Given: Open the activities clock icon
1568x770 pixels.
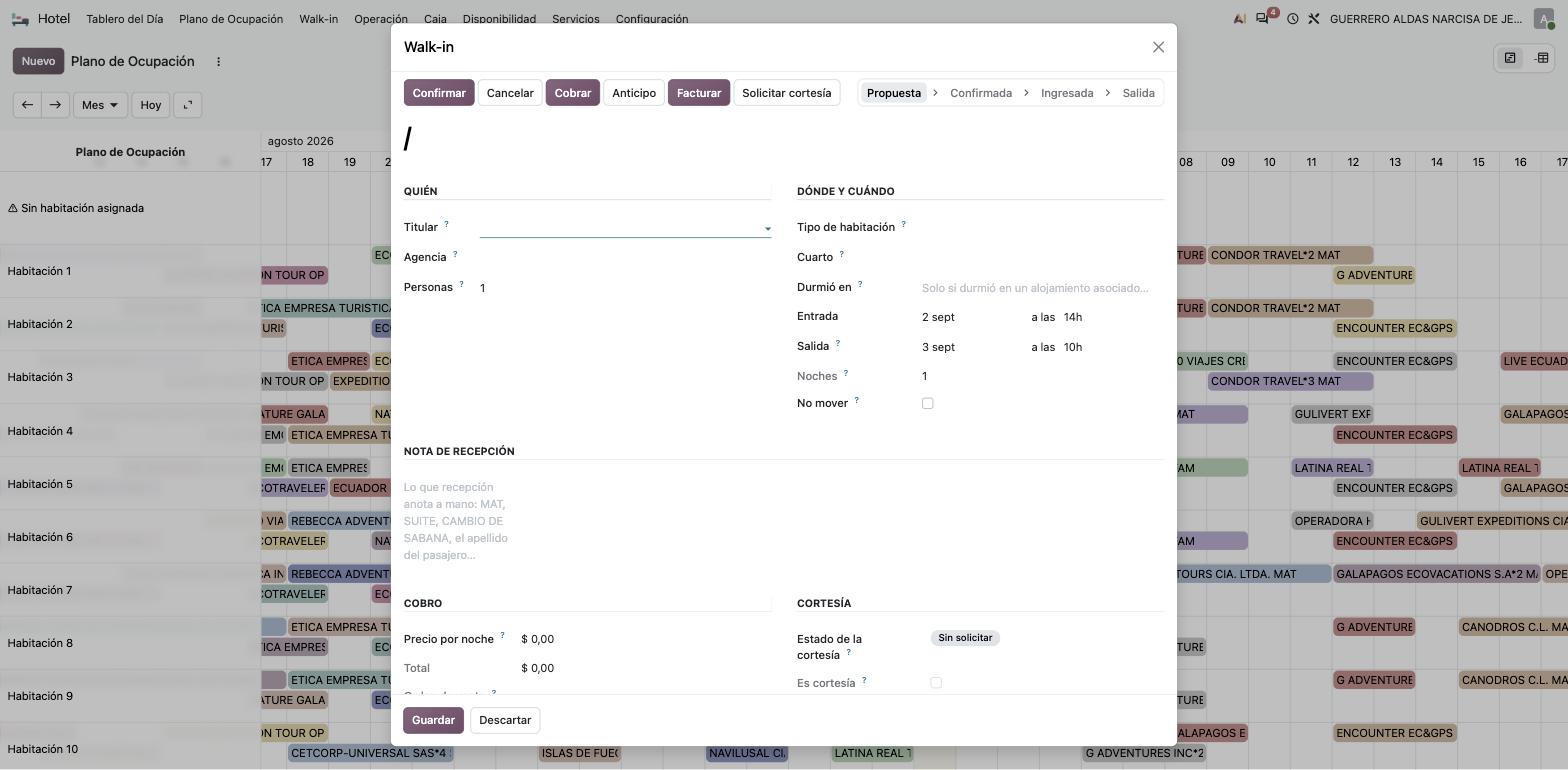Looking at the screenshot, I should [1292, 19].
